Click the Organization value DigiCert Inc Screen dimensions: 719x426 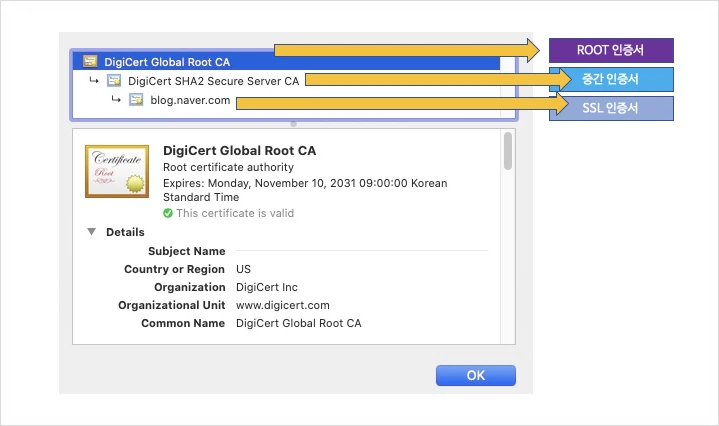[x=267, y=287]
